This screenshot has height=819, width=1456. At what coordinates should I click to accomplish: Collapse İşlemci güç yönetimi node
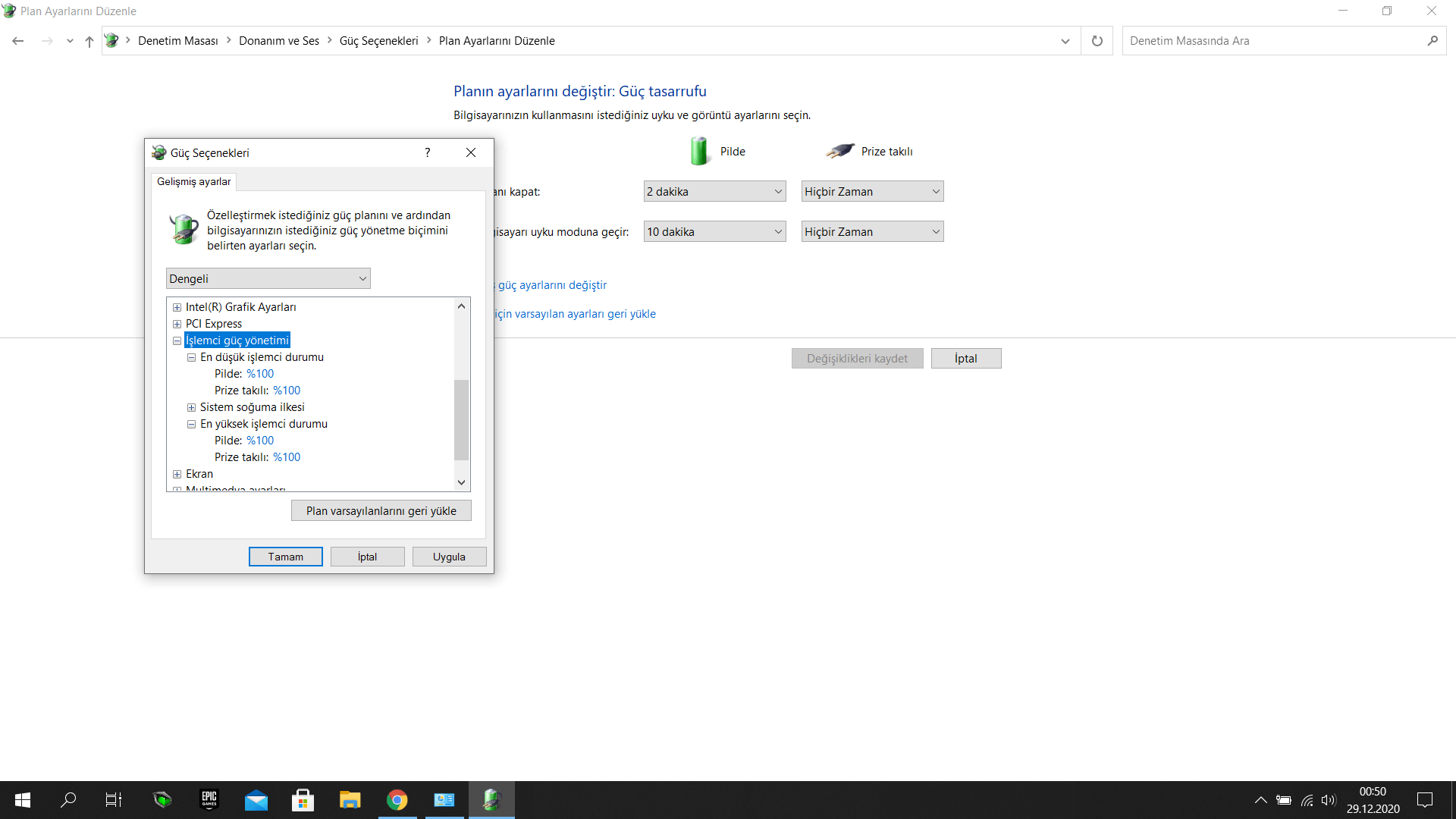coord(177,340)
